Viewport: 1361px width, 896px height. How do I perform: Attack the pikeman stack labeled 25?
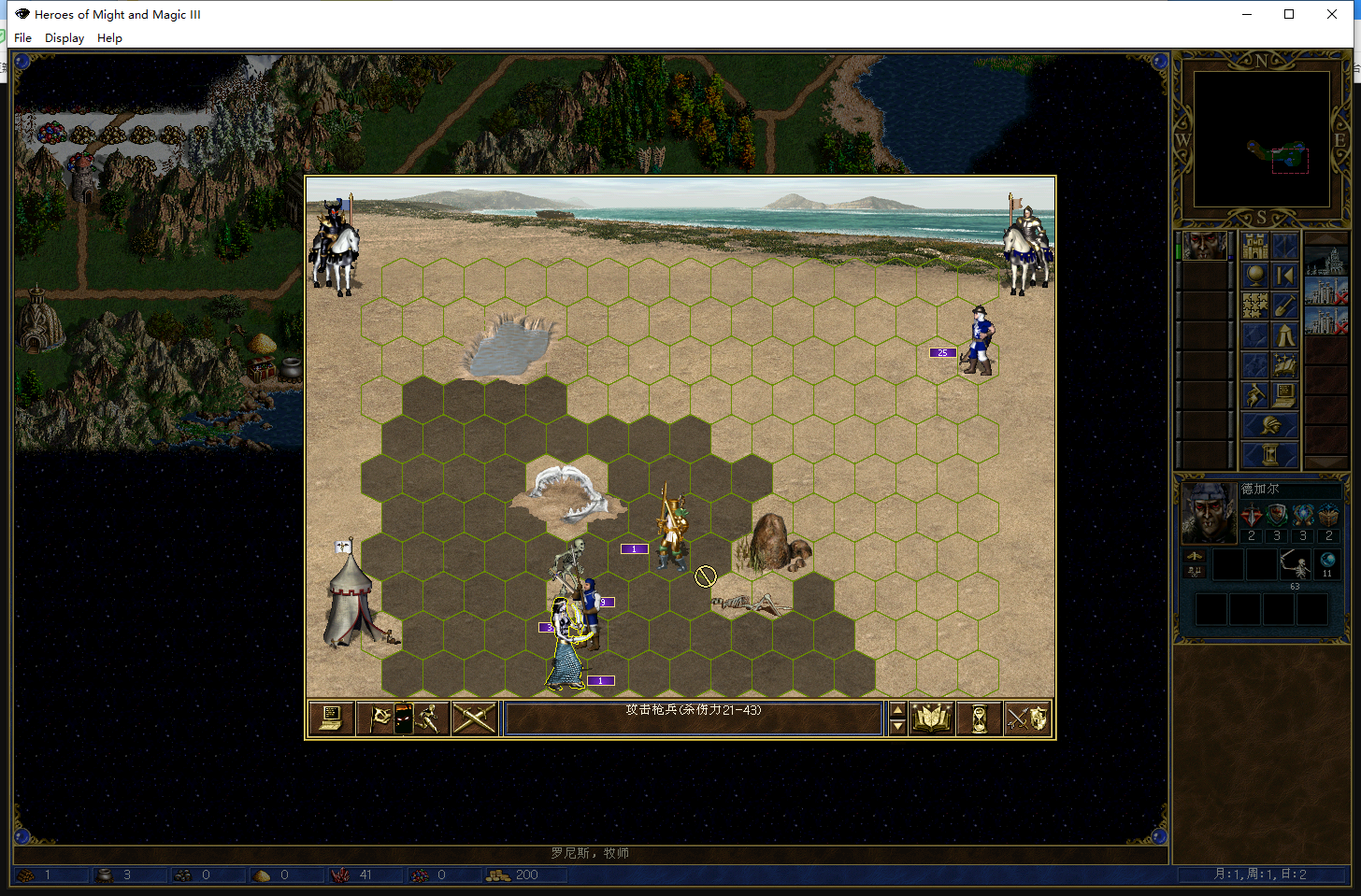click(x=978, y=341)
